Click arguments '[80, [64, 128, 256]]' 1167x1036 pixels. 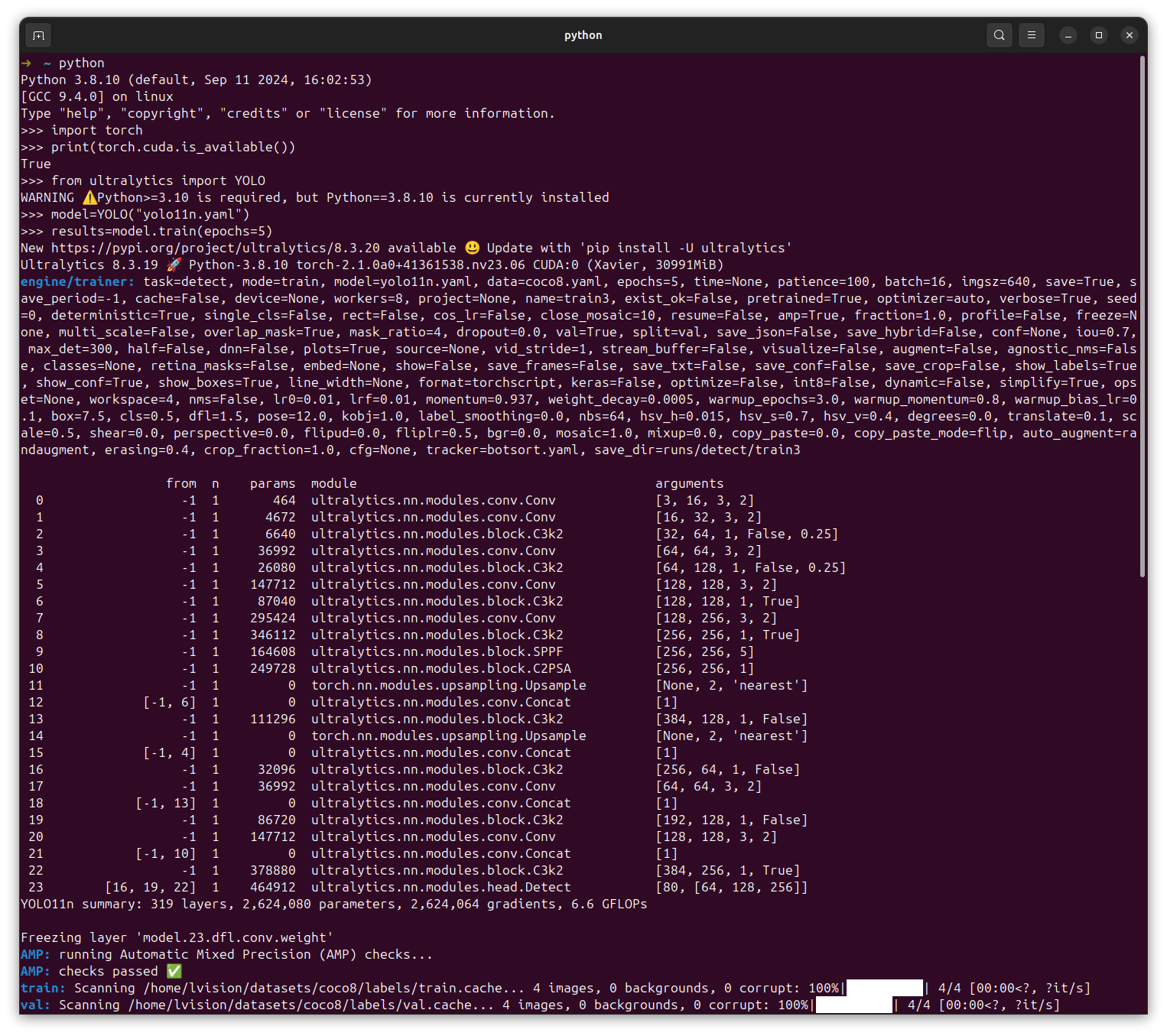732,887
